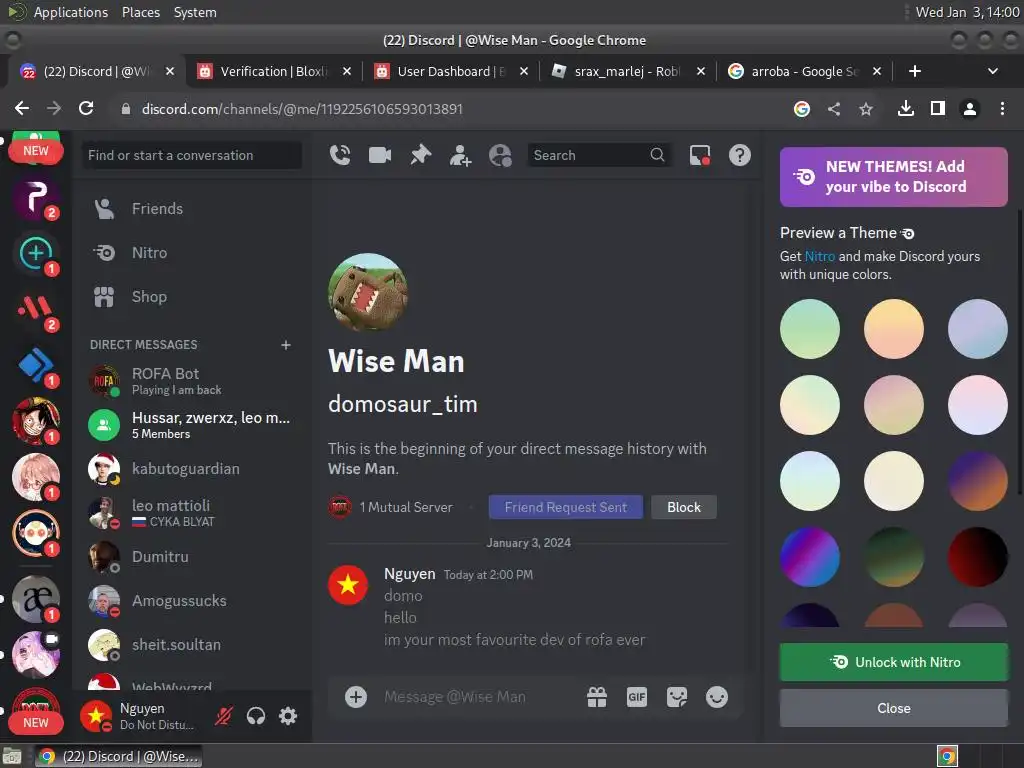Viewport: 1024px width, 768px height.
Task: Open the Shop page
Action: [192, 296]
